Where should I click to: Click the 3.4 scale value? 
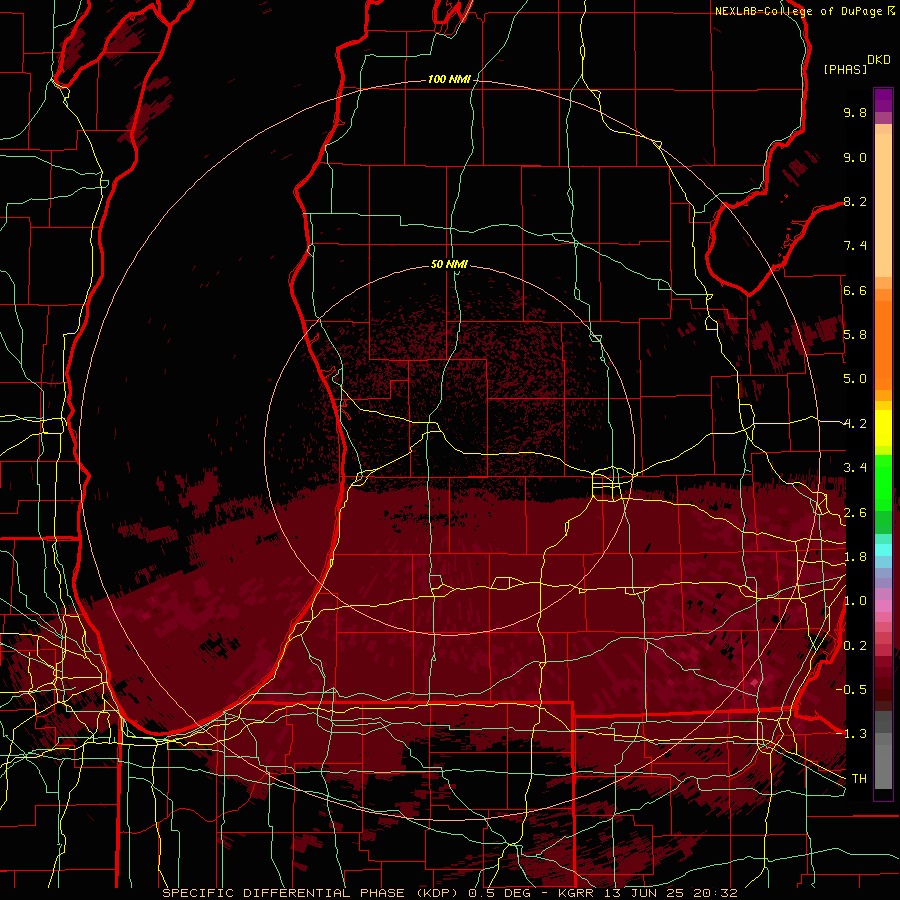click(x=855, y=468)
